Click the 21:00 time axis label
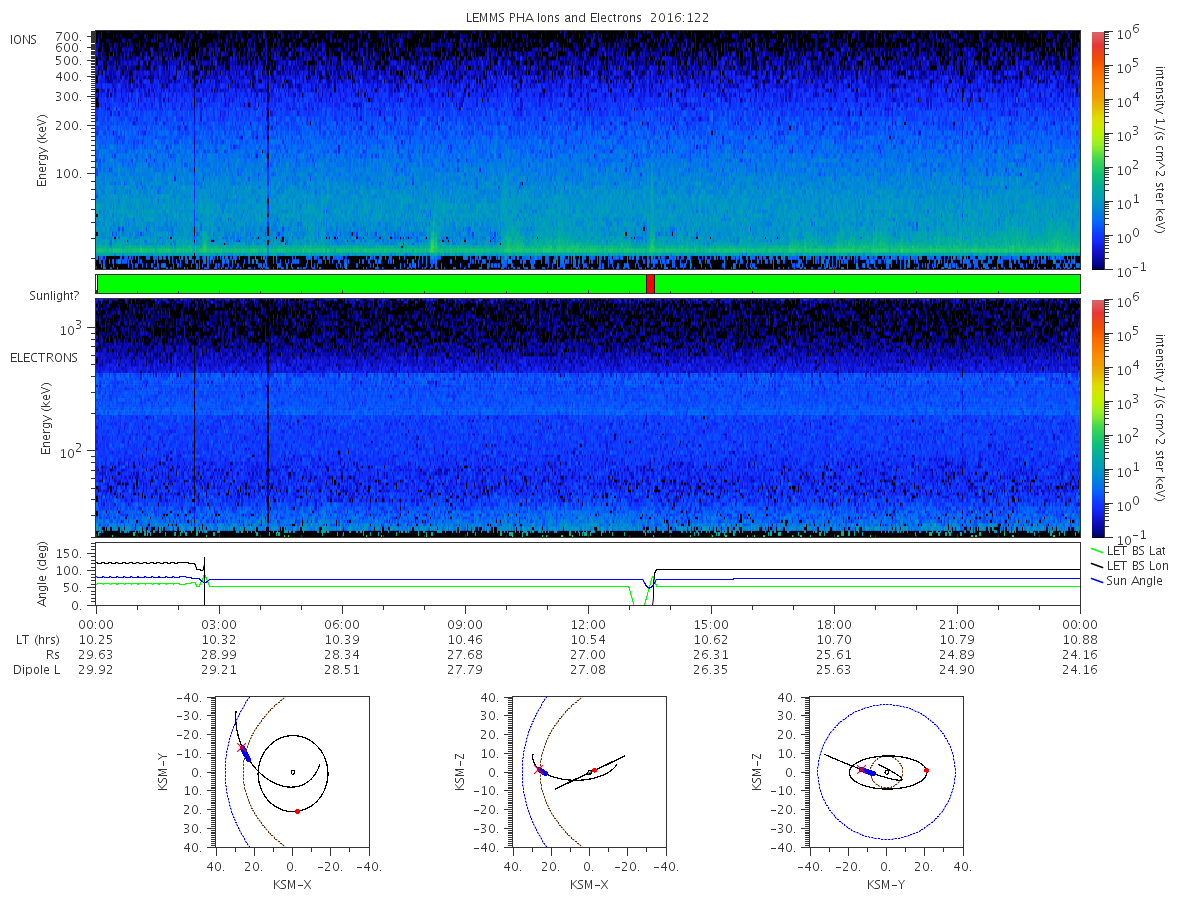The height and width of the screenshot is (900, 1200). (x=957, y=622)
